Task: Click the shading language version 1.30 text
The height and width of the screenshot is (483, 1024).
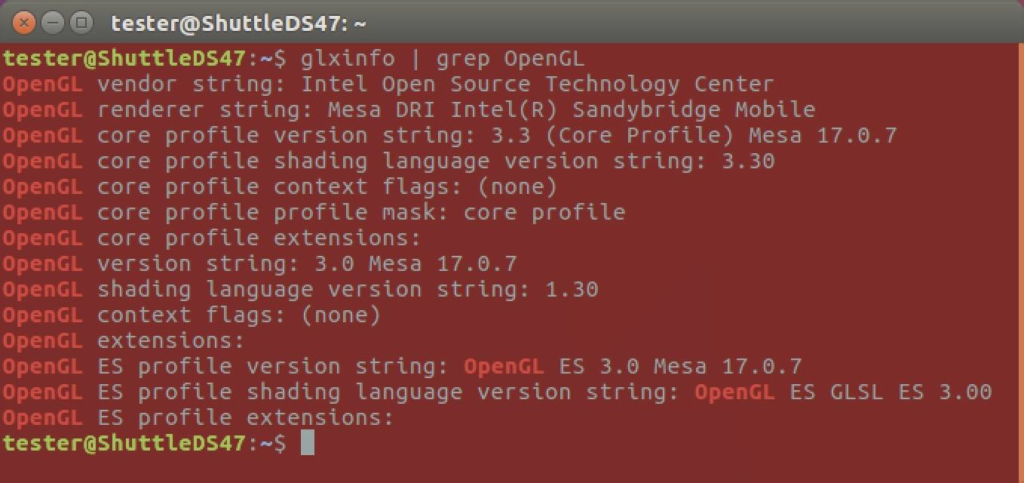Action: (565, 290)
